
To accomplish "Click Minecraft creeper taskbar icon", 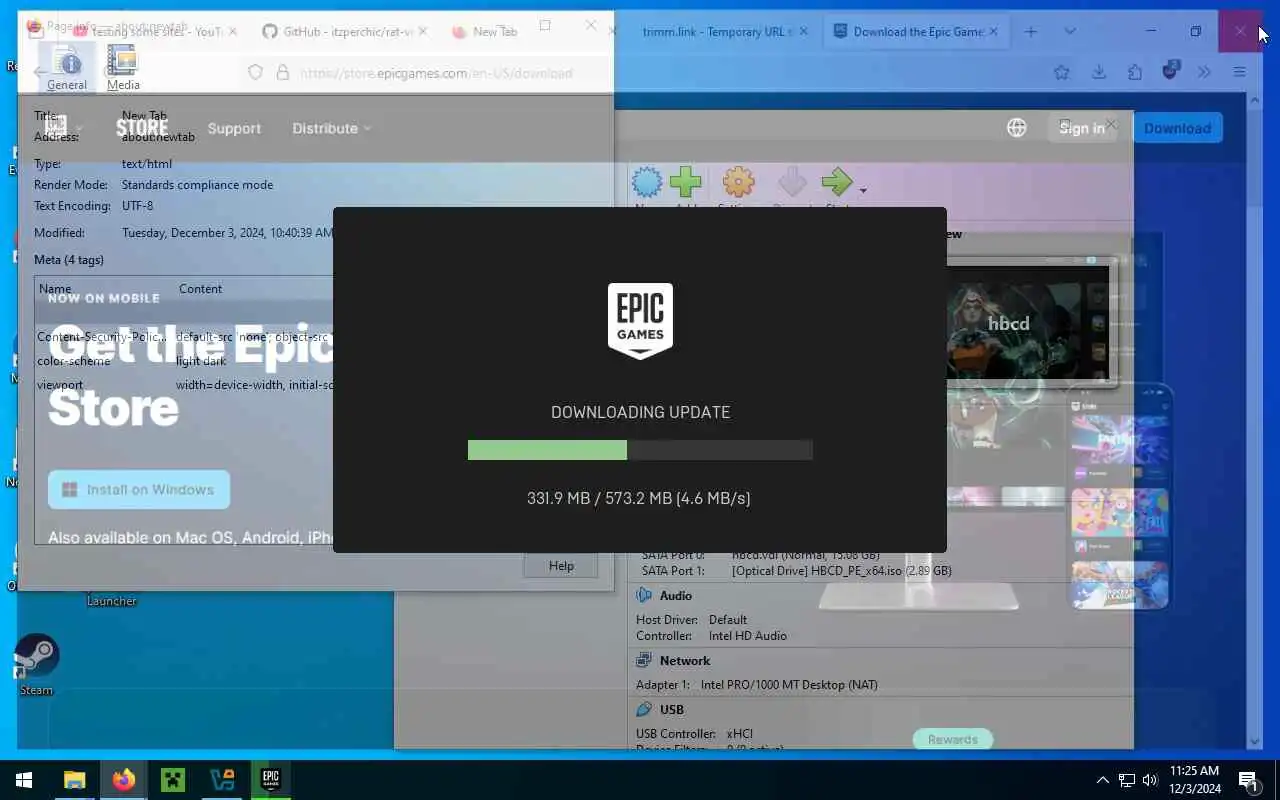I will pos(173,780).
